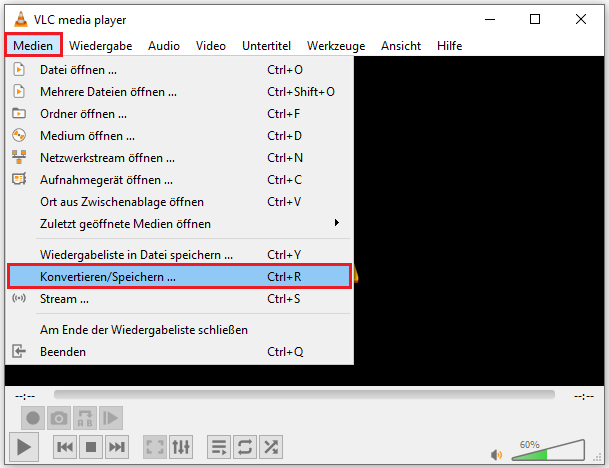Choose Netzwerkstream öffnen entry
This screenshot has height=468, width=609.
pos(179,158)
